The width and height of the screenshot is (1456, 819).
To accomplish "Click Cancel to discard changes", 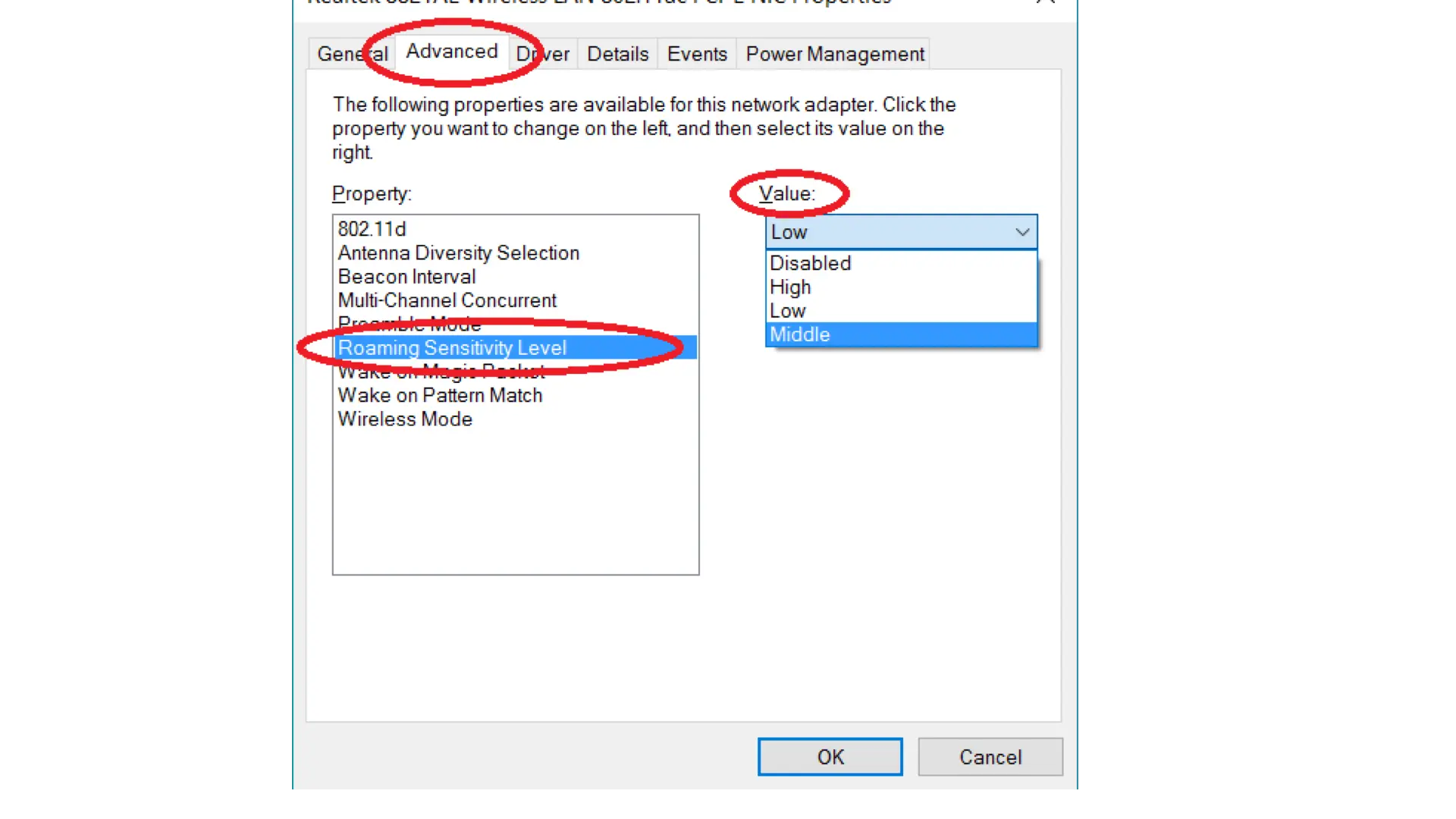I will (x=990, y=757).
